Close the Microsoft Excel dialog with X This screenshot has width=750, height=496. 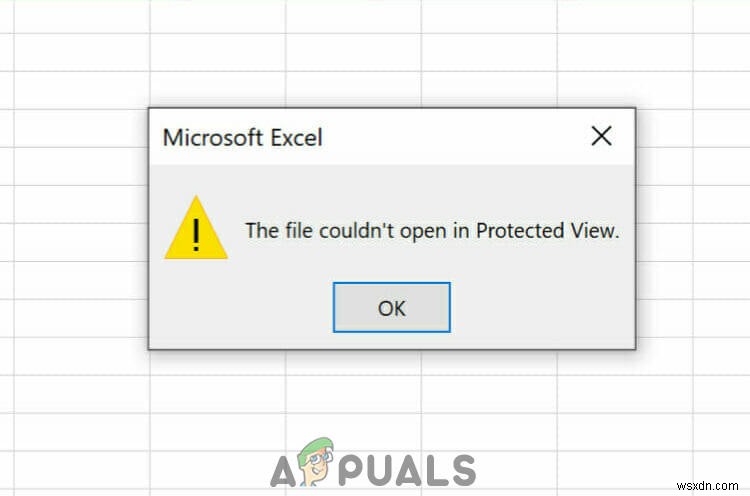click(601, 136)
